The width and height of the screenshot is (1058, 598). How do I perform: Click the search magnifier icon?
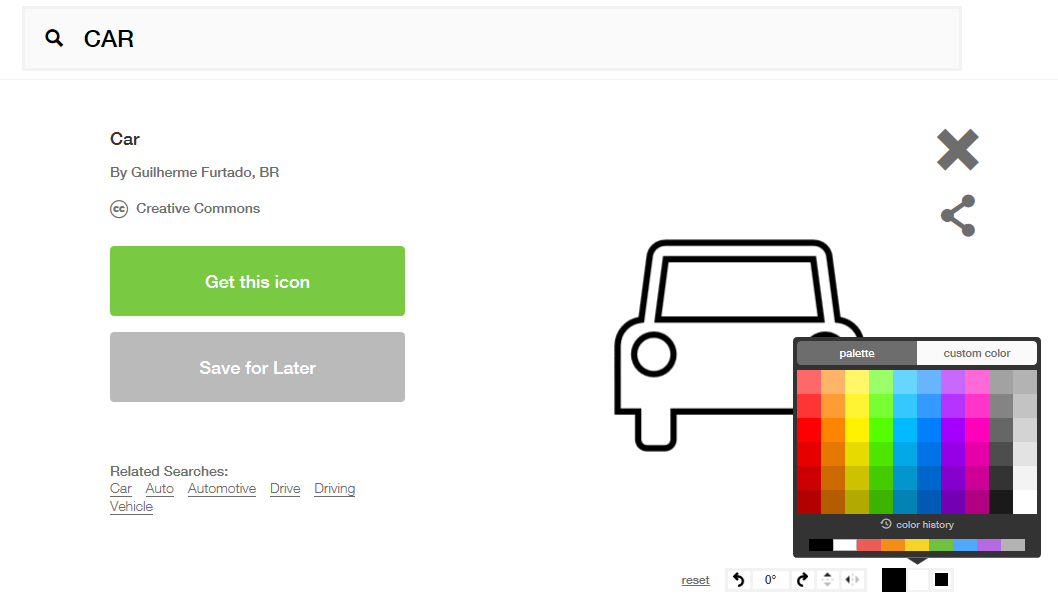[54, 38]
